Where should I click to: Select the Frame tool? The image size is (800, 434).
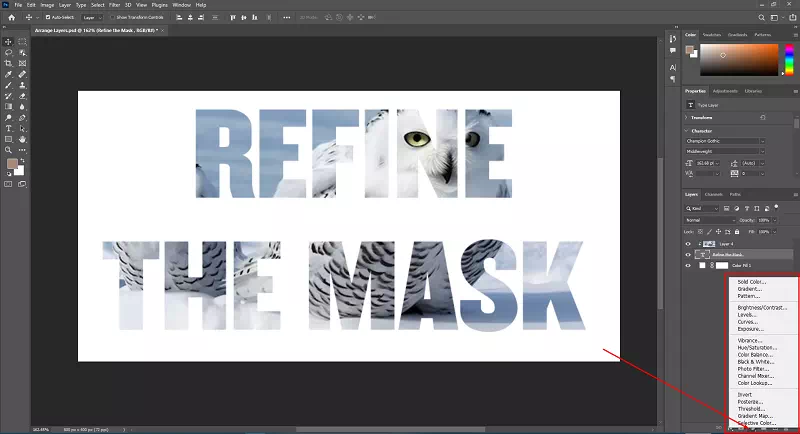pos(22,63)
